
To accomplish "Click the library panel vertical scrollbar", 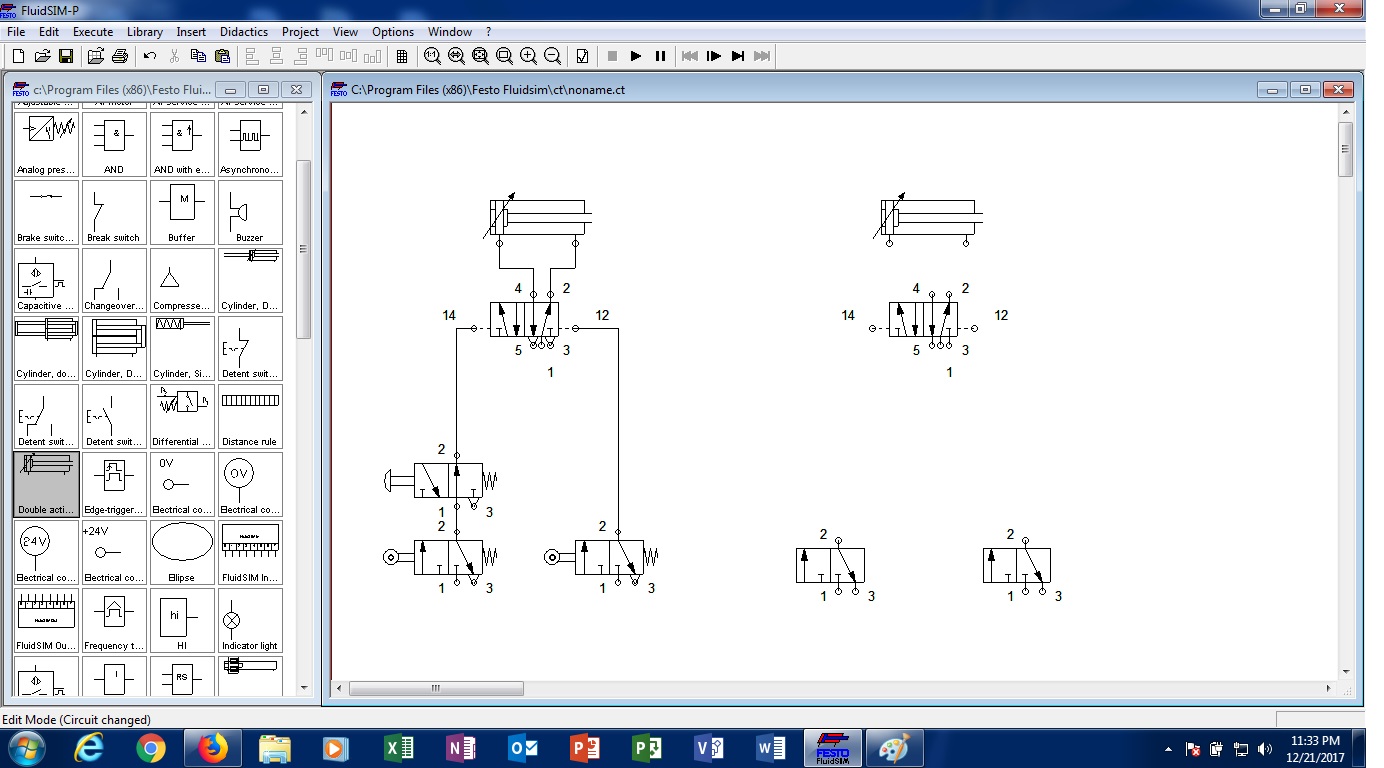I will coord(304,249).
